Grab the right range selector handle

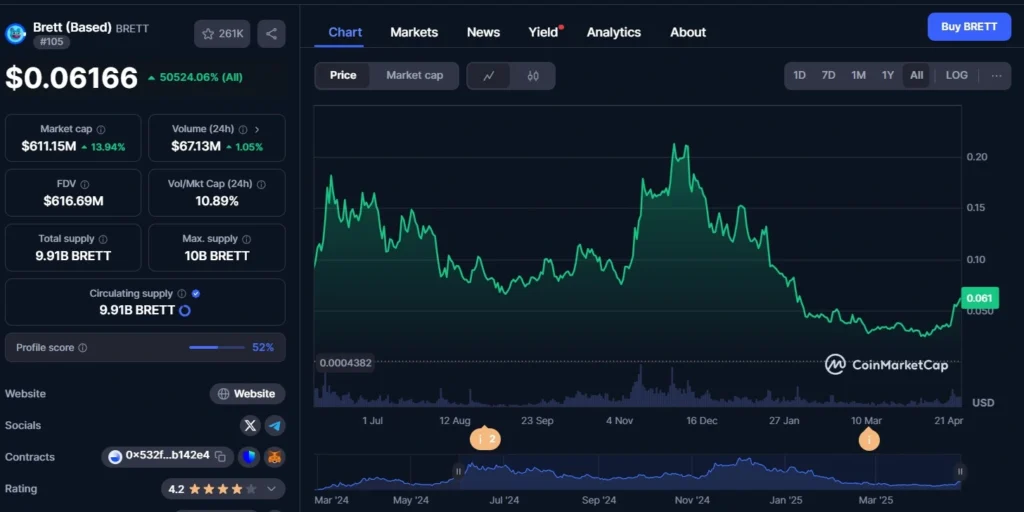point(960,472)
